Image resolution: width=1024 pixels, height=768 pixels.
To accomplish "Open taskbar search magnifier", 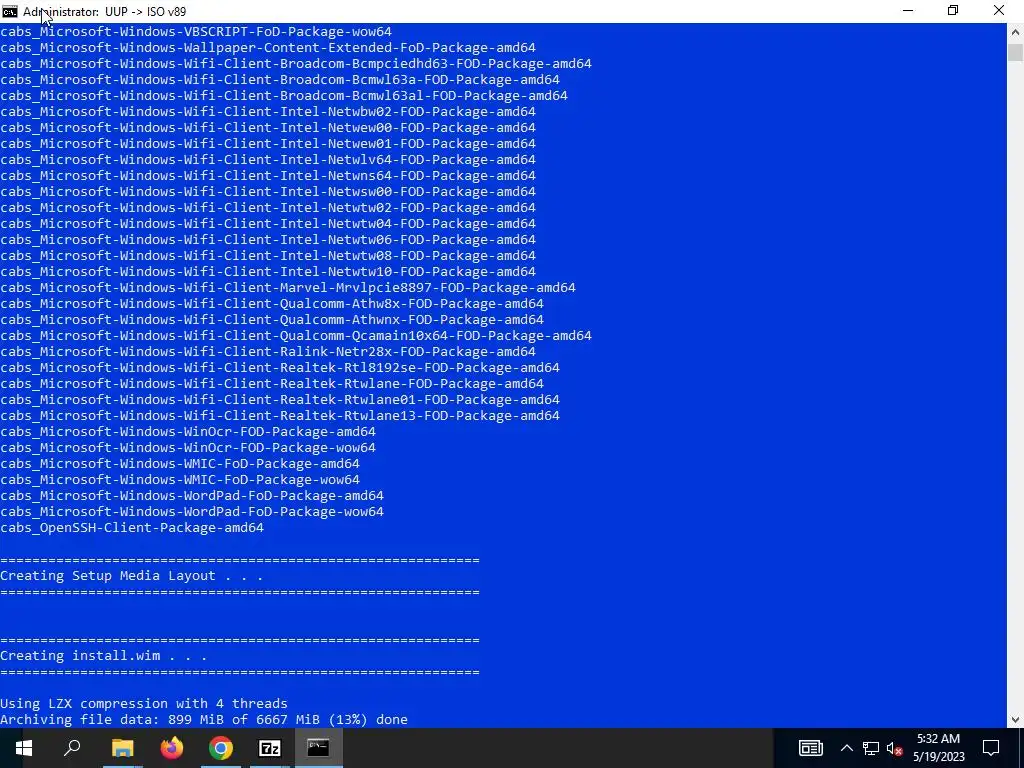I will click(72, 748).
